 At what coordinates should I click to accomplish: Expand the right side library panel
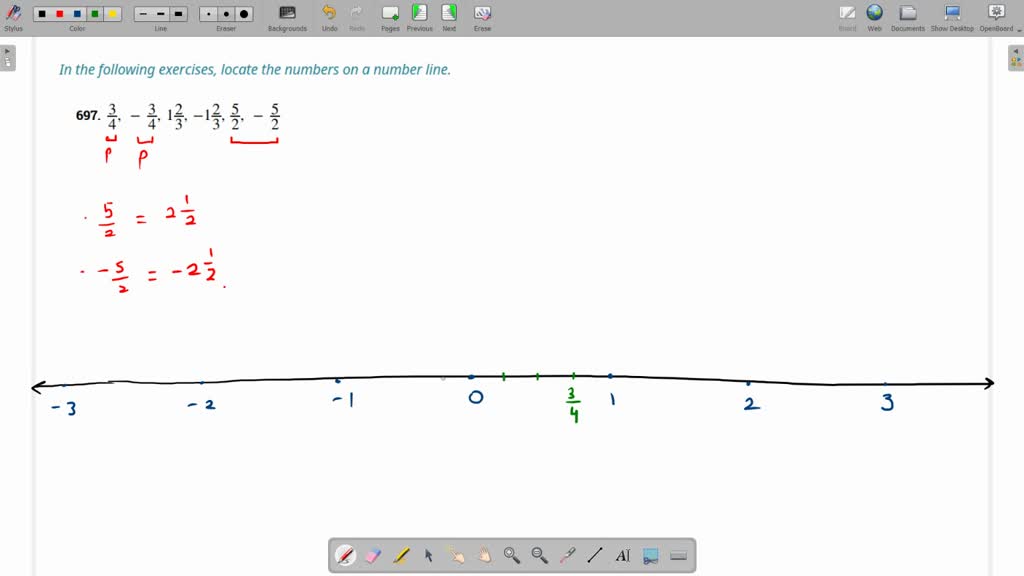click(x=1015, y=58)
